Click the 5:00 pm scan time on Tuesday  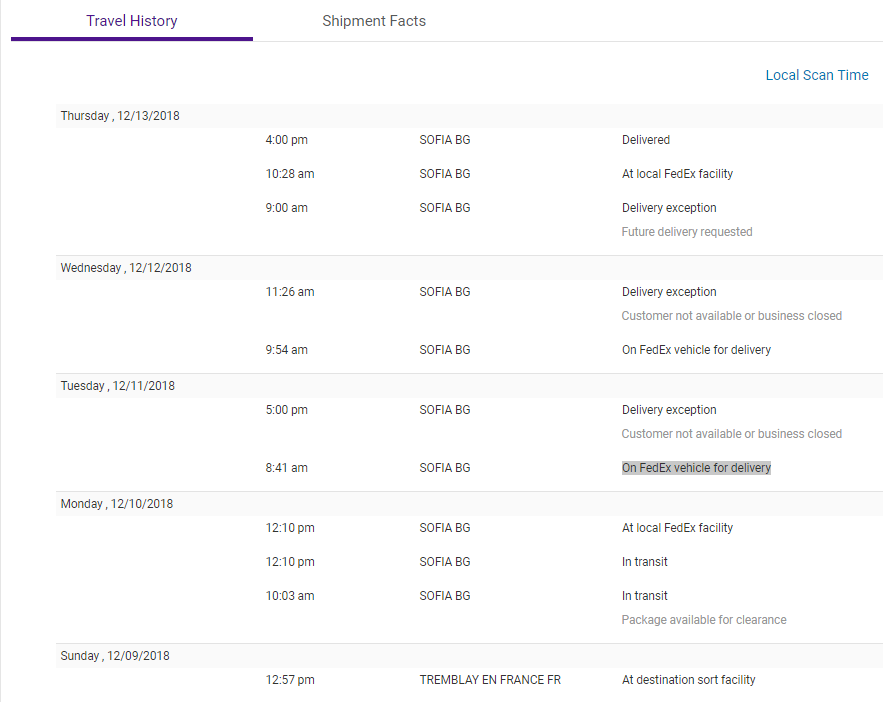click(287, 410)
